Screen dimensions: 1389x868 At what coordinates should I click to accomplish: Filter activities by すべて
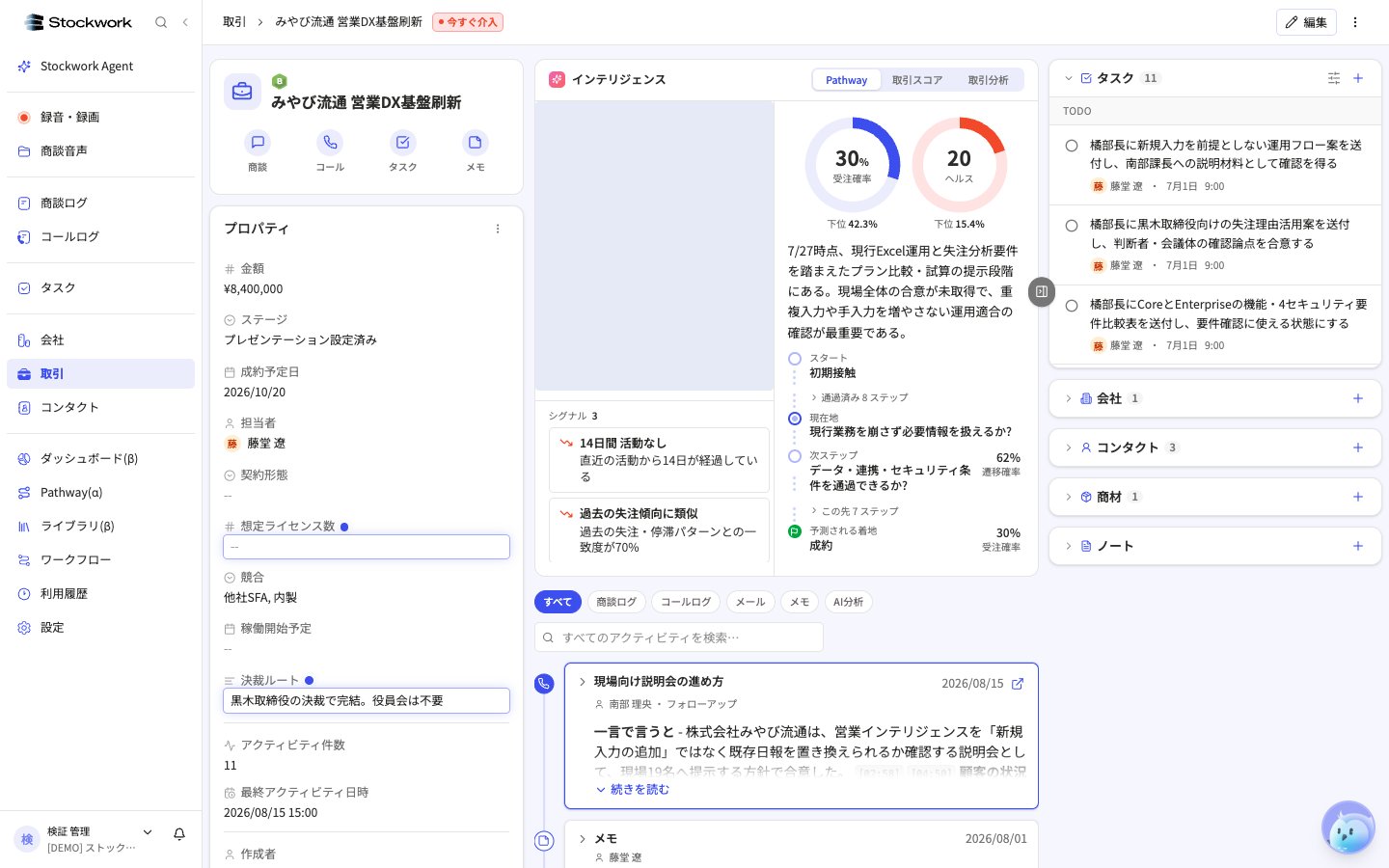point(558,602)
